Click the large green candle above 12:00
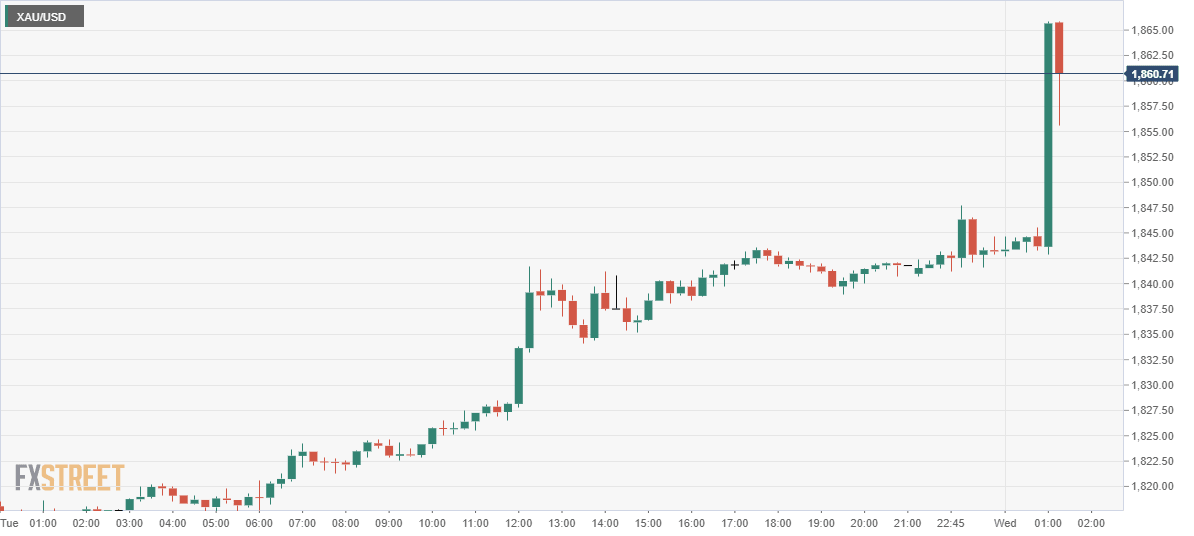The height and width of the screenshot is (536, 1194). click(530, 320)
